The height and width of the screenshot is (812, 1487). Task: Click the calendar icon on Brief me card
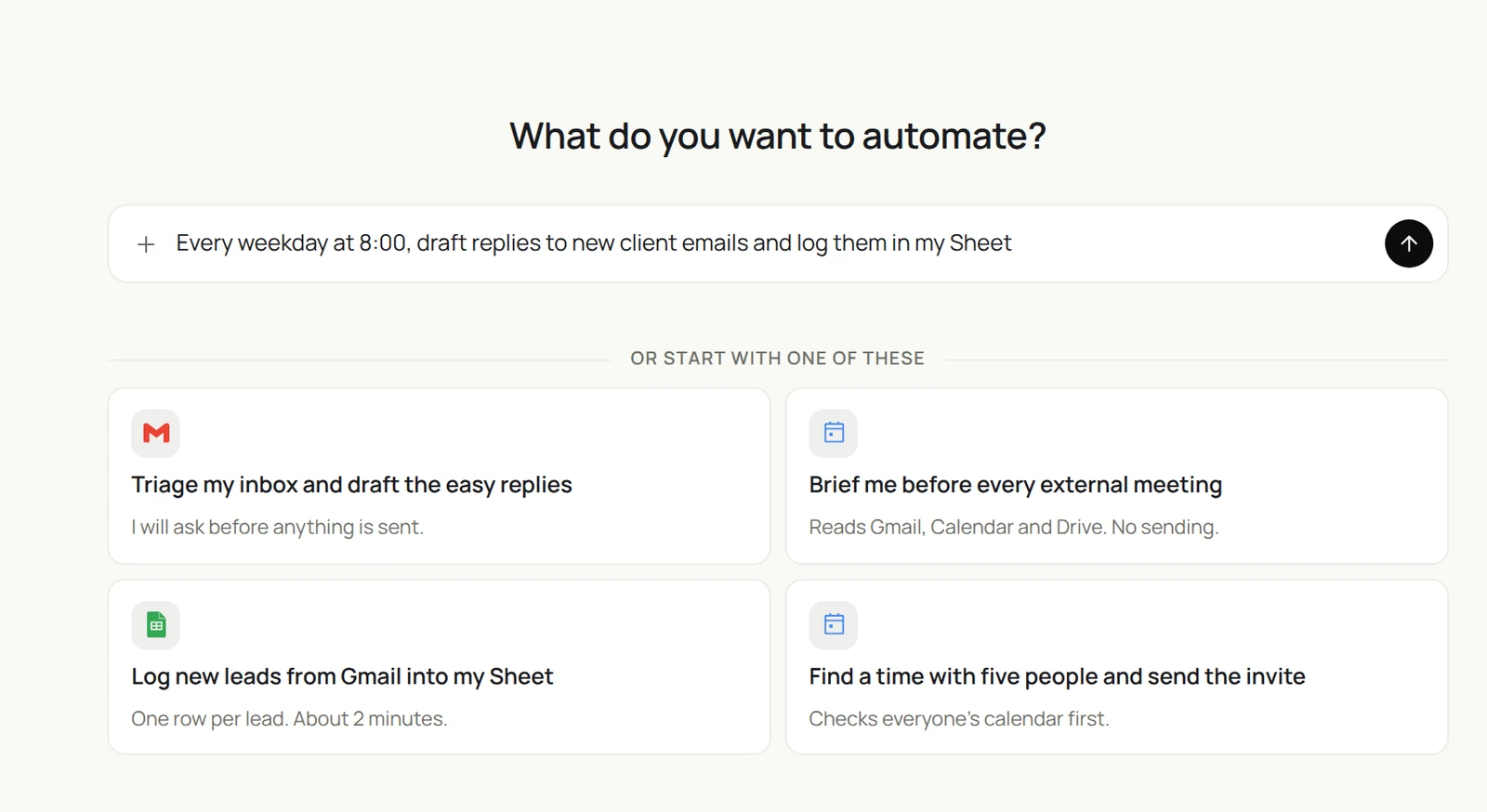pos(834,433)
